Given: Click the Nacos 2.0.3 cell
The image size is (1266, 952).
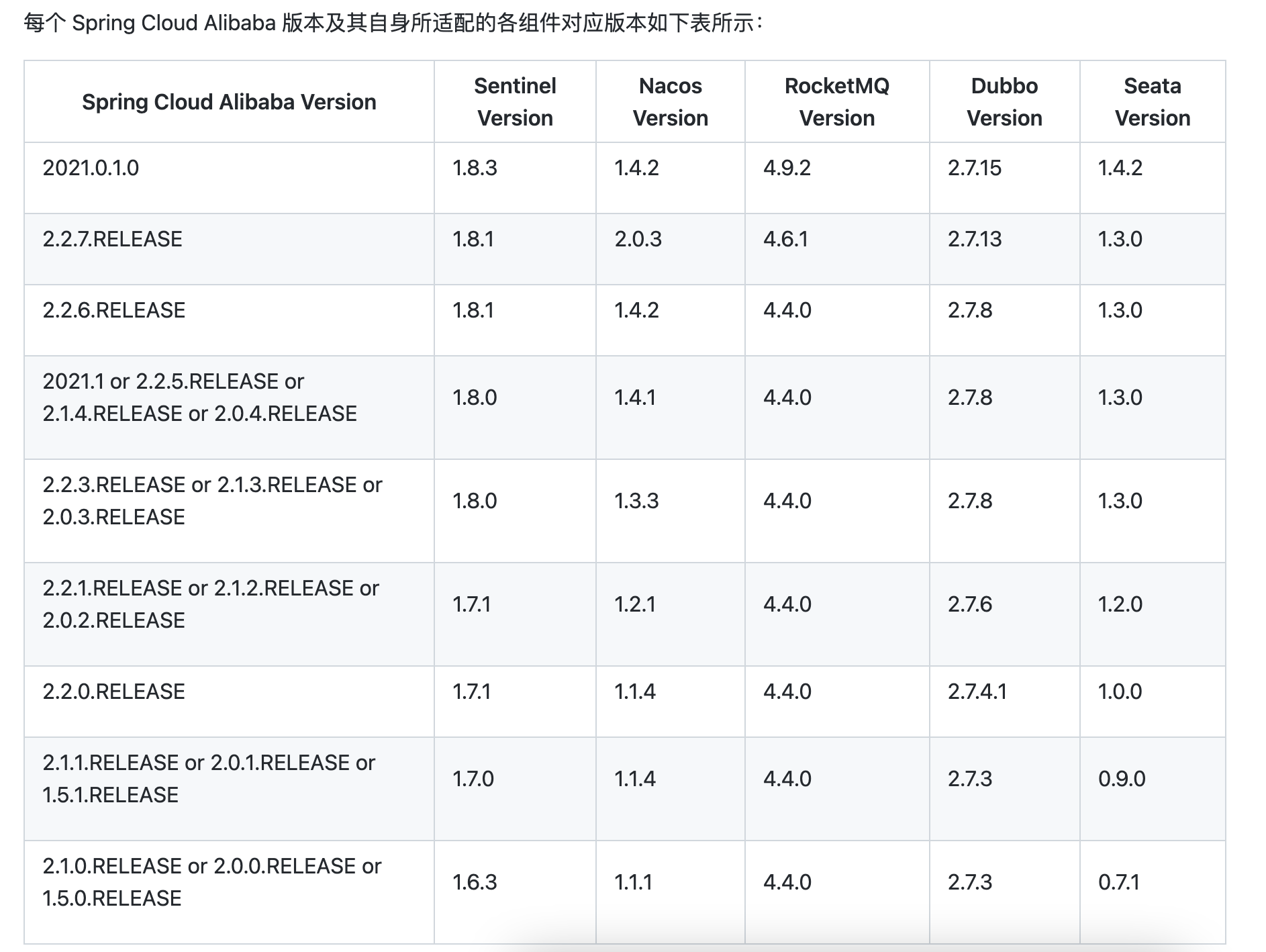Looking at the screenshot, I should point(638,239).
